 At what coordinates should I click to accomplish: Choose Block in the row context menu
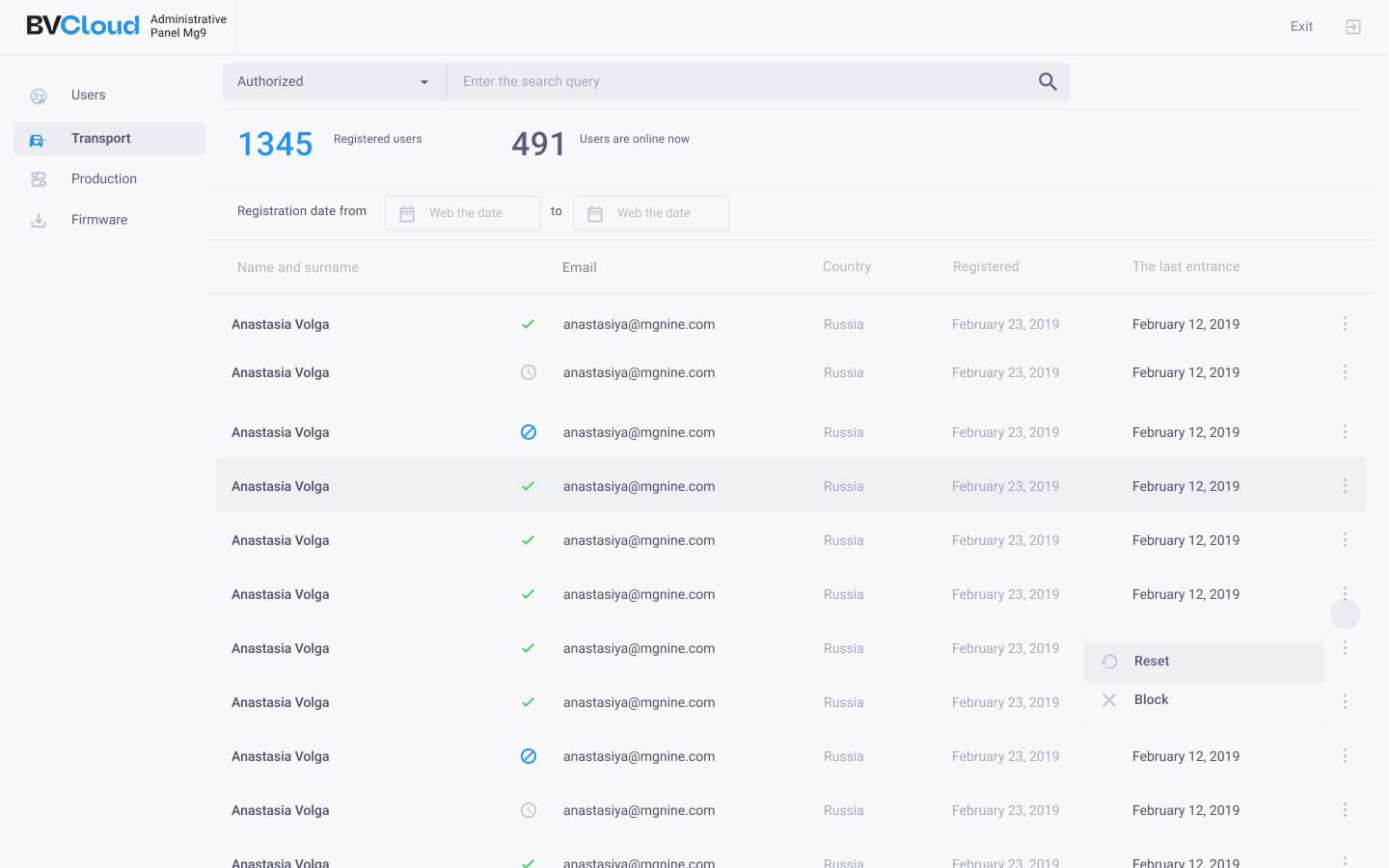click(x=1204, y=700)
